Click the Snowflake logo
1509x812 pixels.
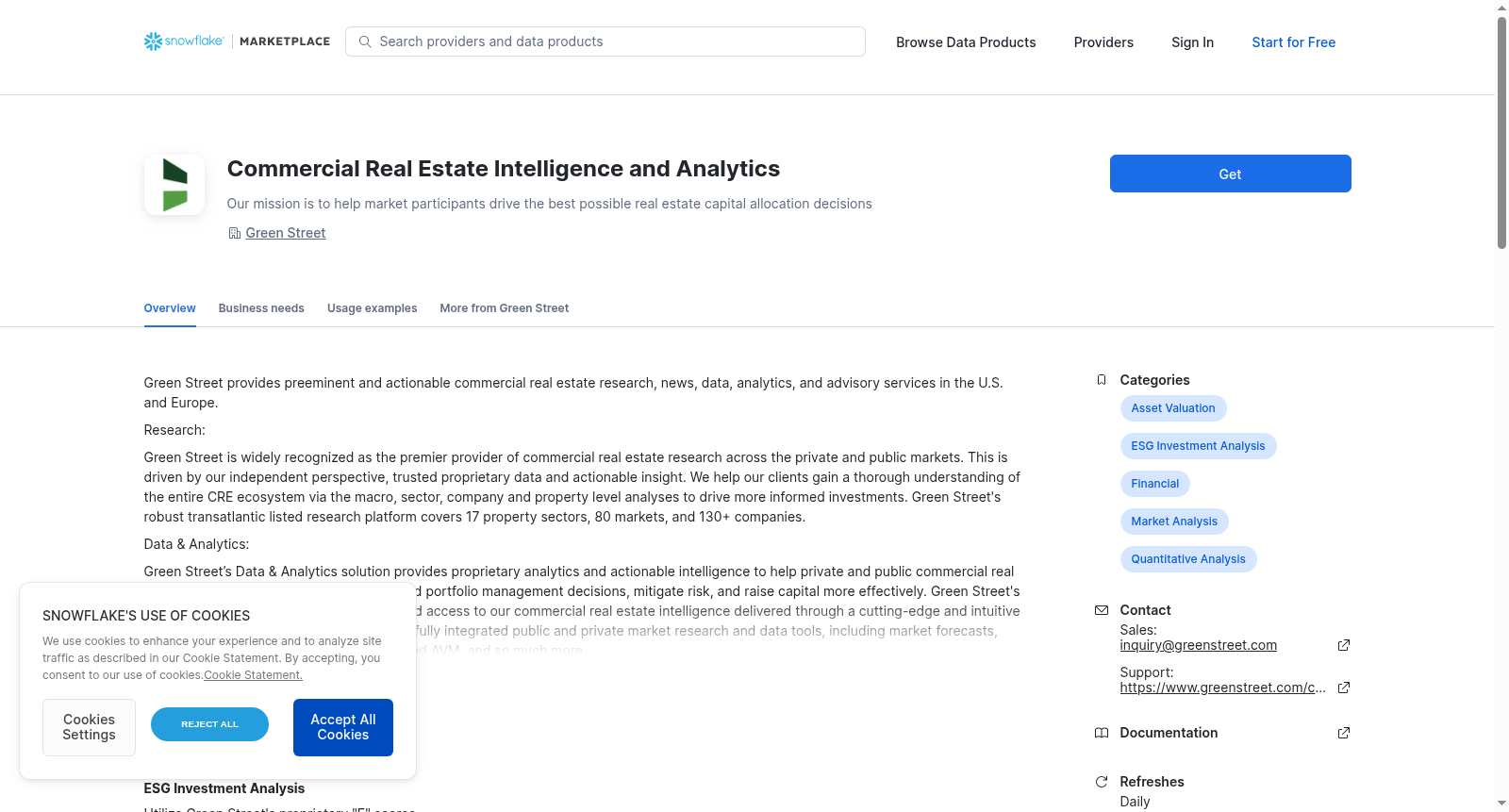coord(184,41)
